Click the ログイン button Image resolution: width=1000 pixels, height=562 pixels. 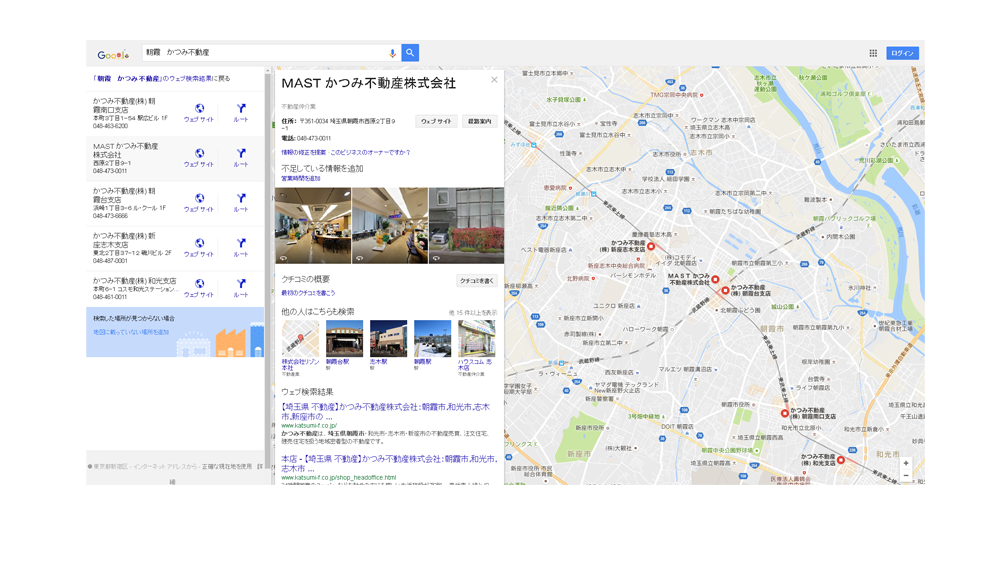pos(901,53)
